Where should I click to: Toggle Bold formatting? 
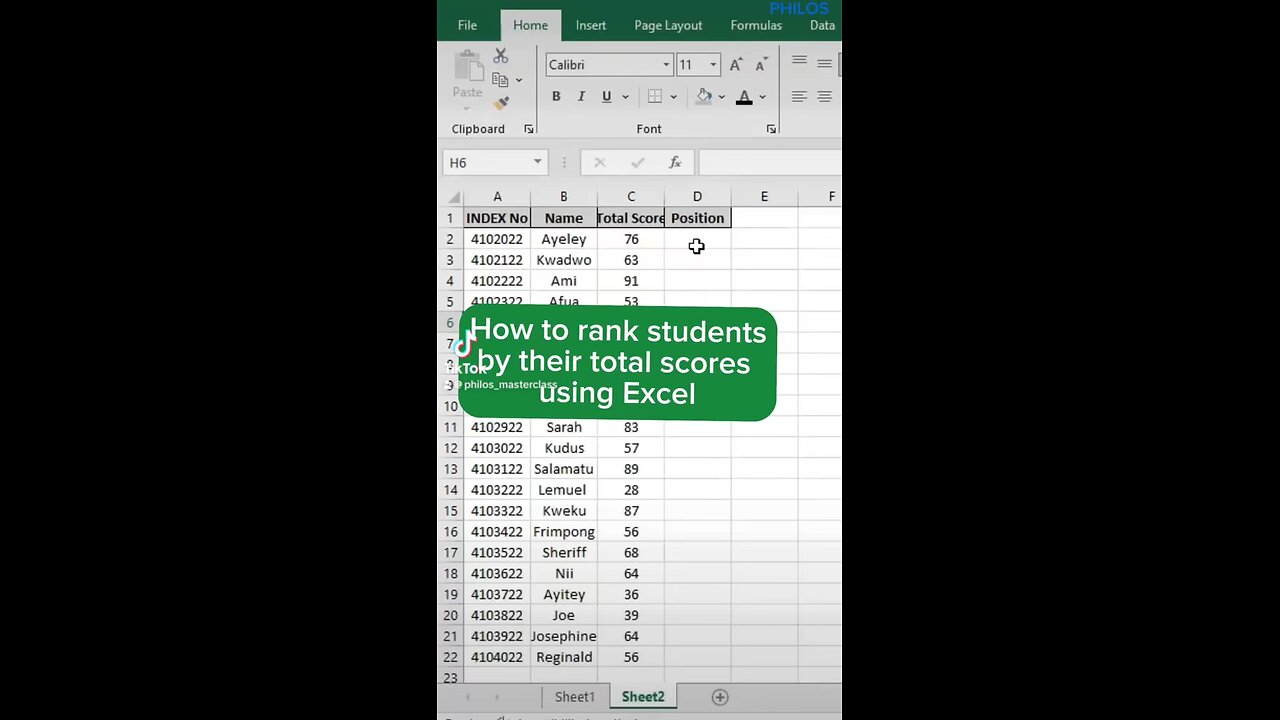pos(556,97)
